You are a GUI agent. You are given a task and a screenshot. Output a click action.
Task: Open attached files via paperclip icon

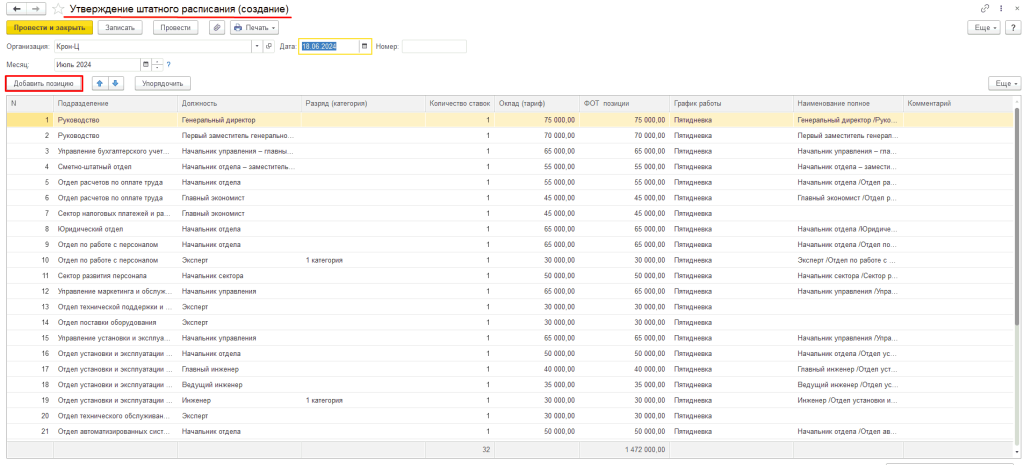coord(216,28)
